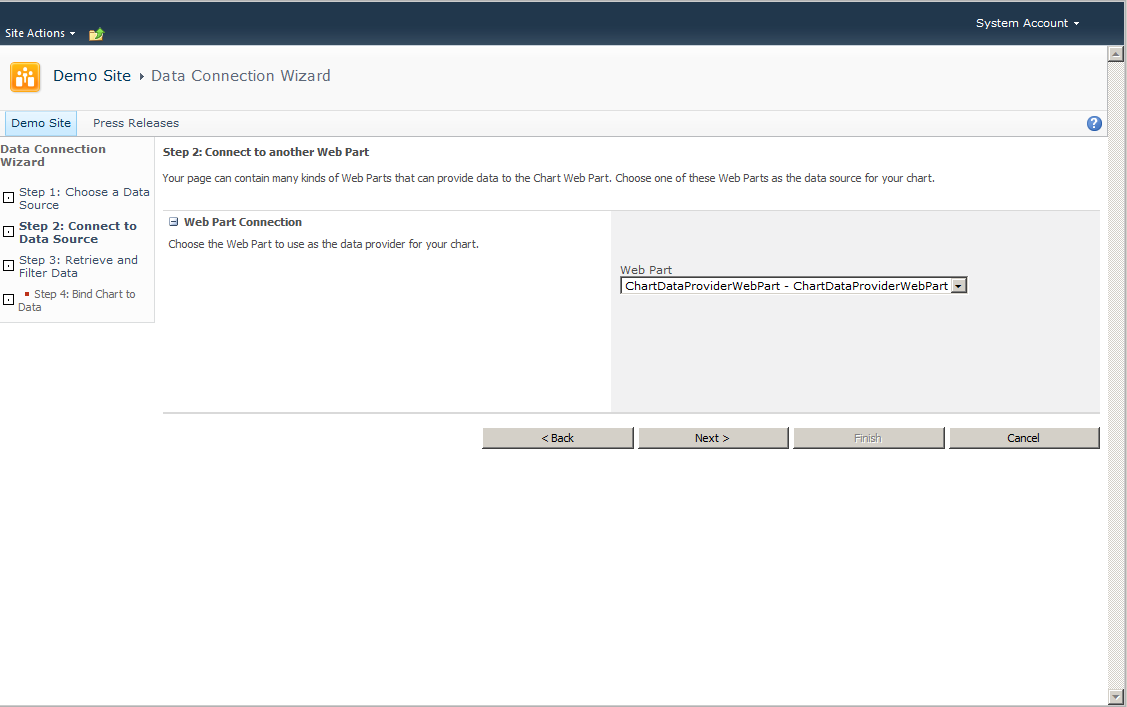The width and height of the screenshot is (1127, 707).
Task: Collapse the Web Part Connection section
Action: point(174,222)
